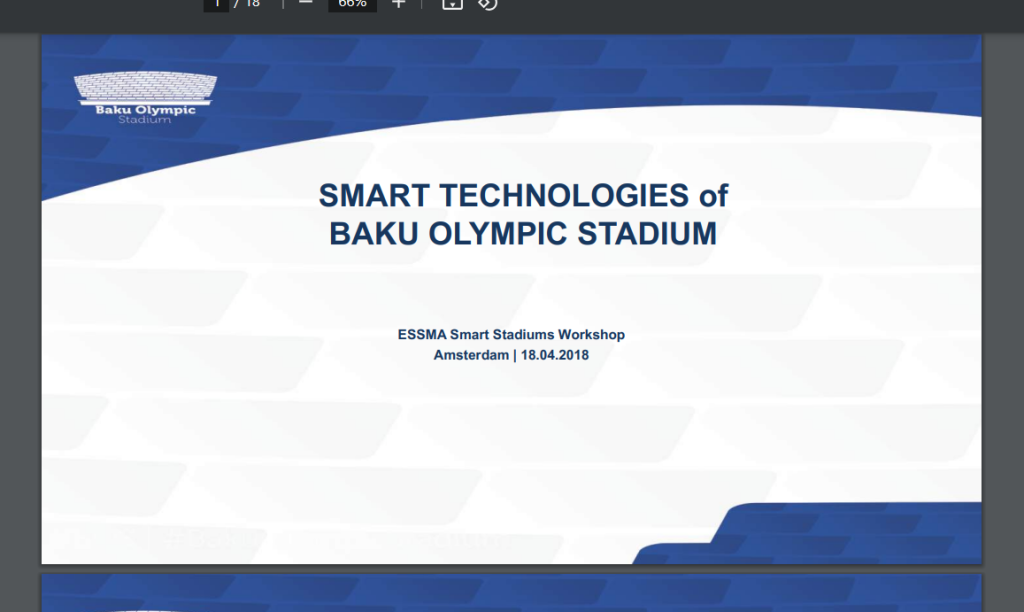The image size is (1024, 612).
Task: Click the text "ESSMA Smart Stadiums Workshop"
Action: [511, 334]
